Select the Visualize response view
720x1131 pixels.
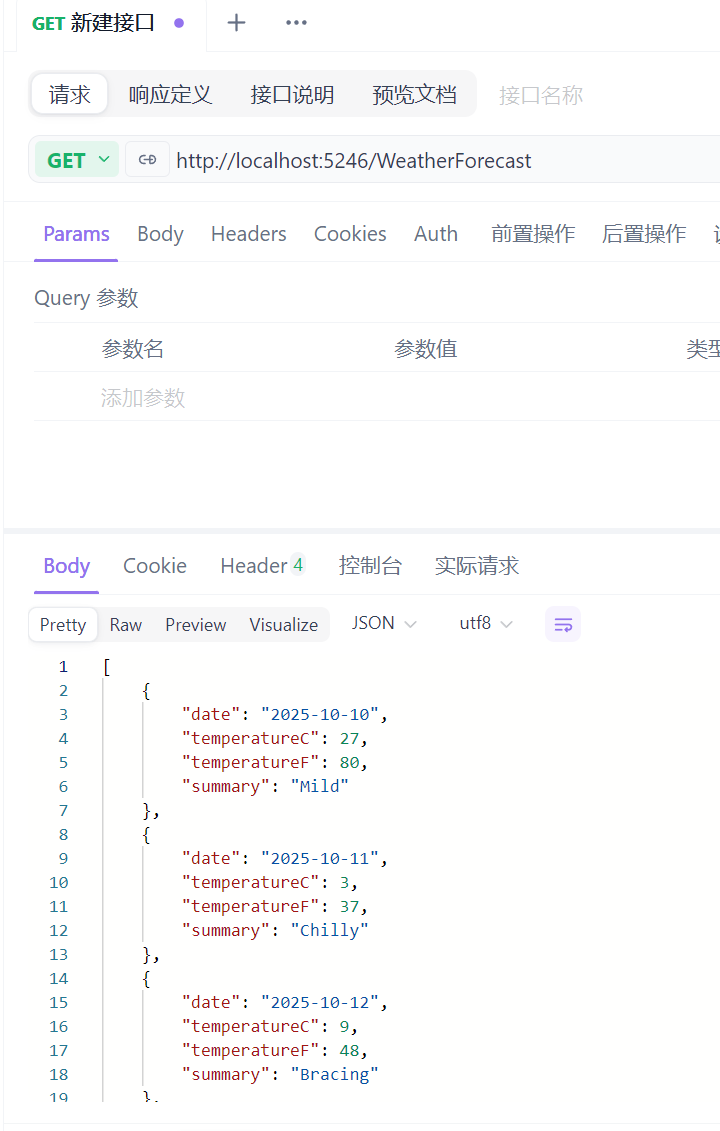click(x=283, y=624)
